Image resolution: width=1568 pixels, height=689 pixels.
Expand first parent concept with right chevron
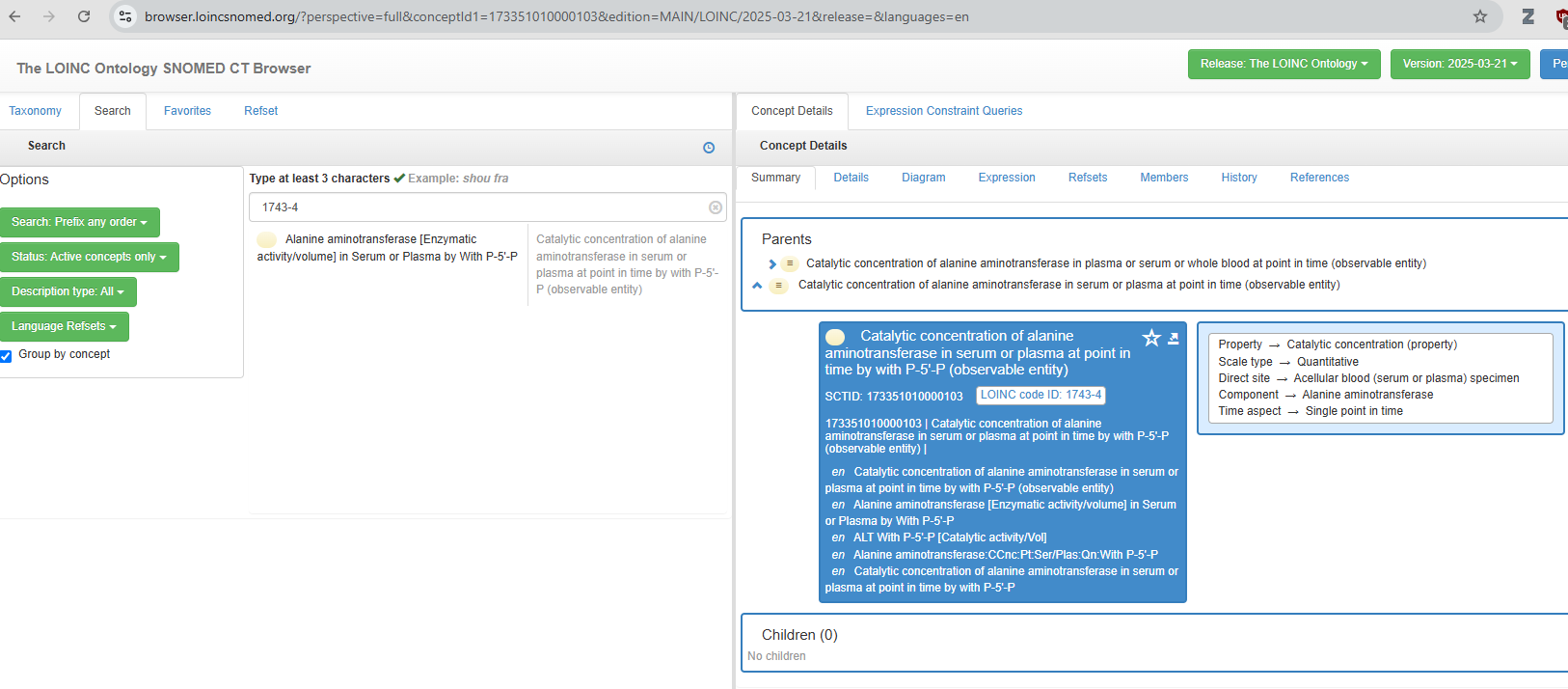[772, 264]
